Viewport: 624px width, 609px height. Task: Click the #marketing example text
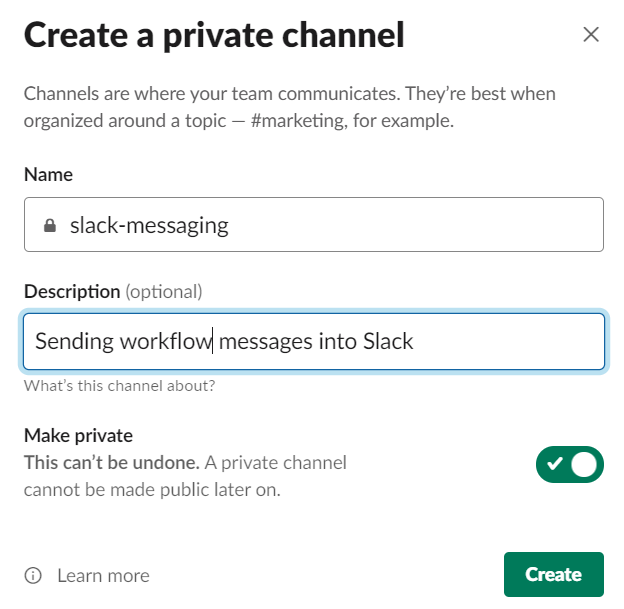point(299,121)
